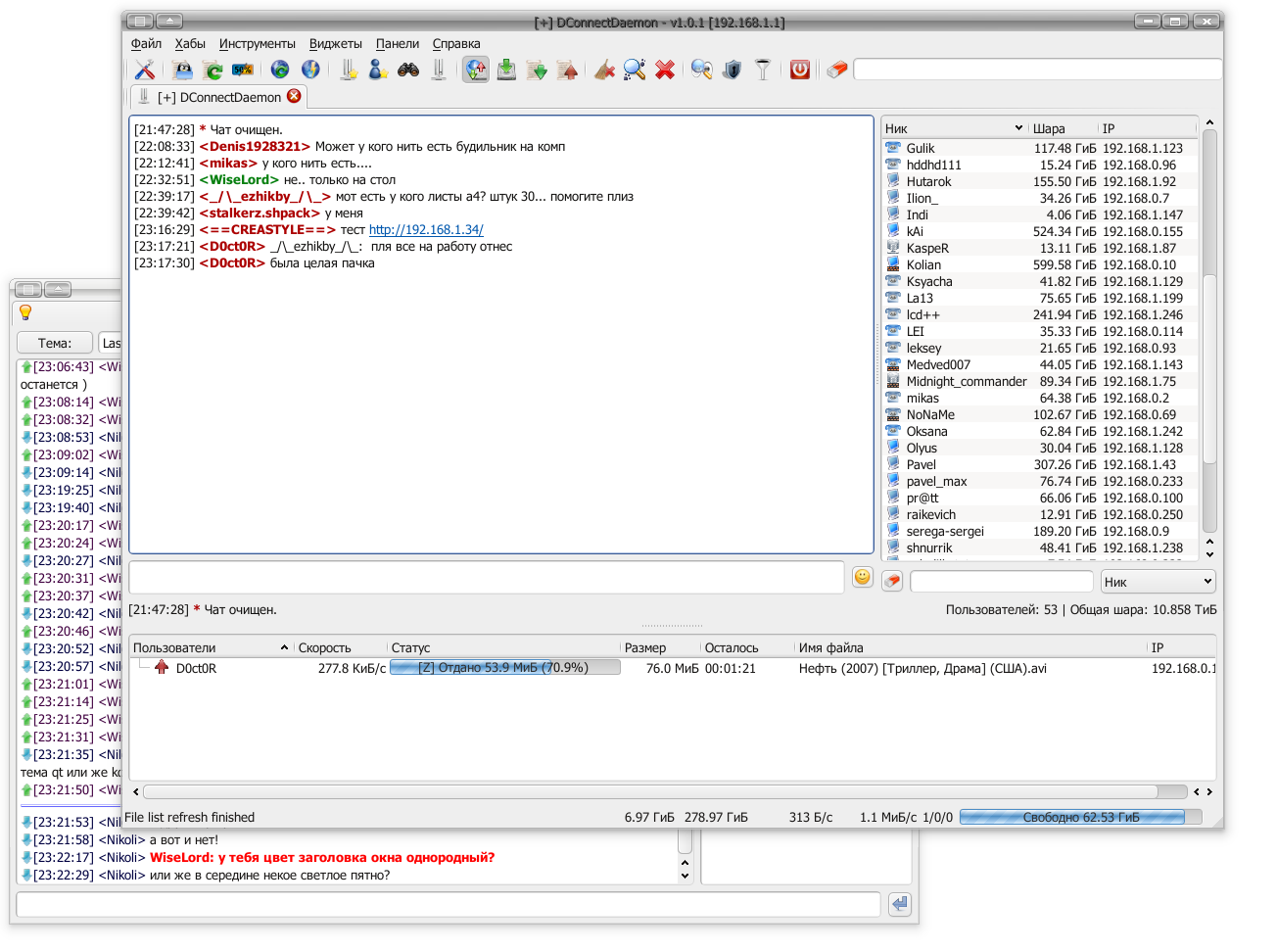Screen dimensions: 1277x952
Task: Sort transfers by Пользователи column header
Action: 212,647
